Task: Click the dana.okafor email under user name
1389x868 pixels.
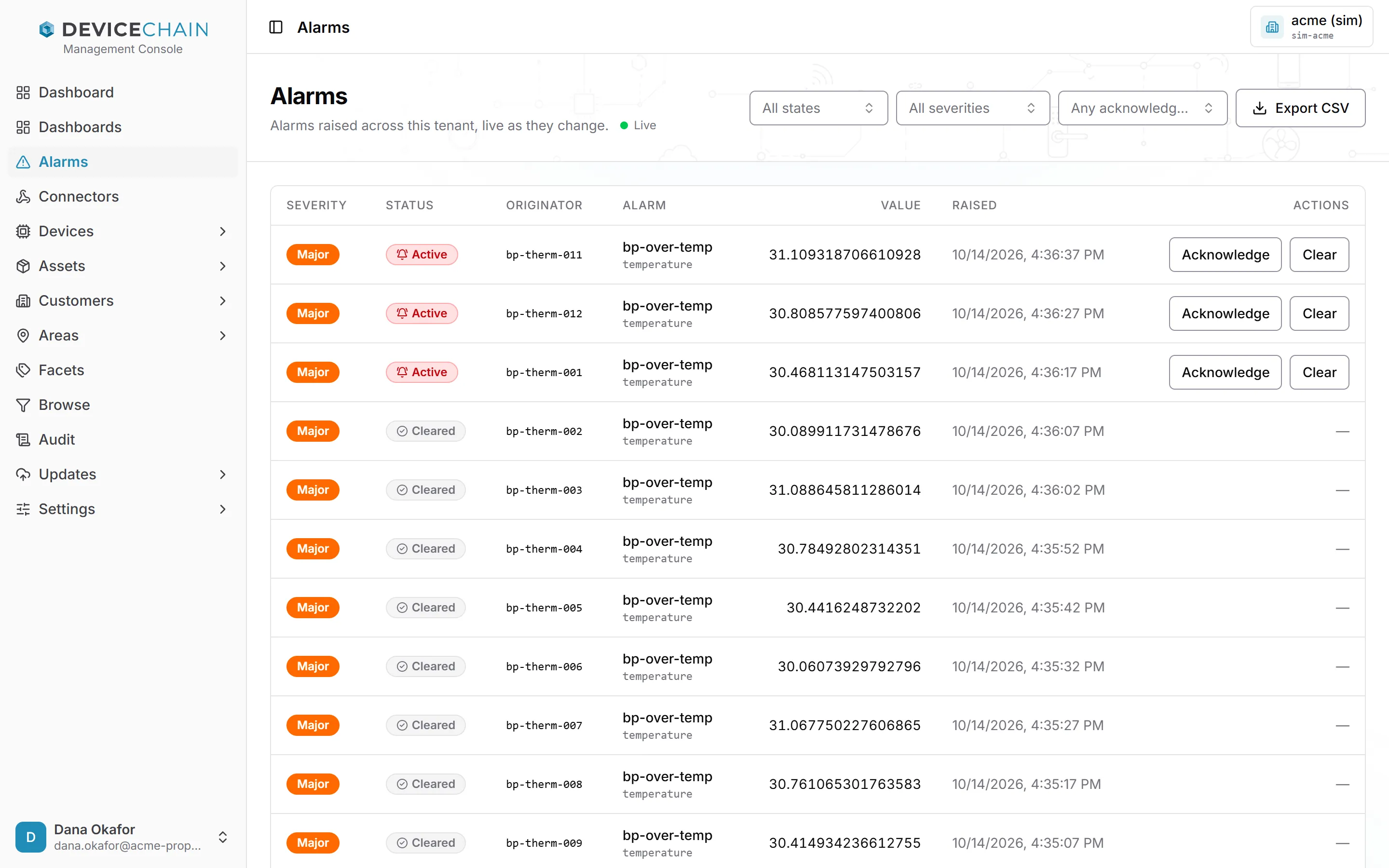Action: (127, 846)
